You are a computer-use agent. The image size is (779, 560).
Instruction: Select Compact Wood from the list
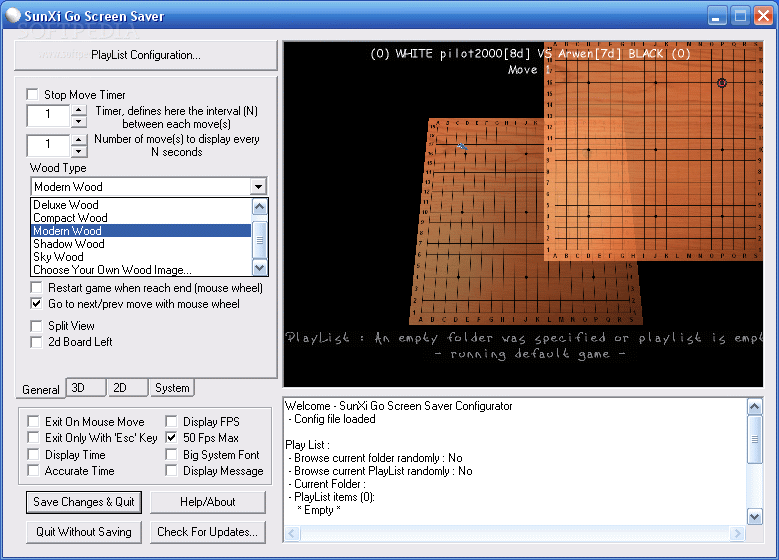coord(141,218)
